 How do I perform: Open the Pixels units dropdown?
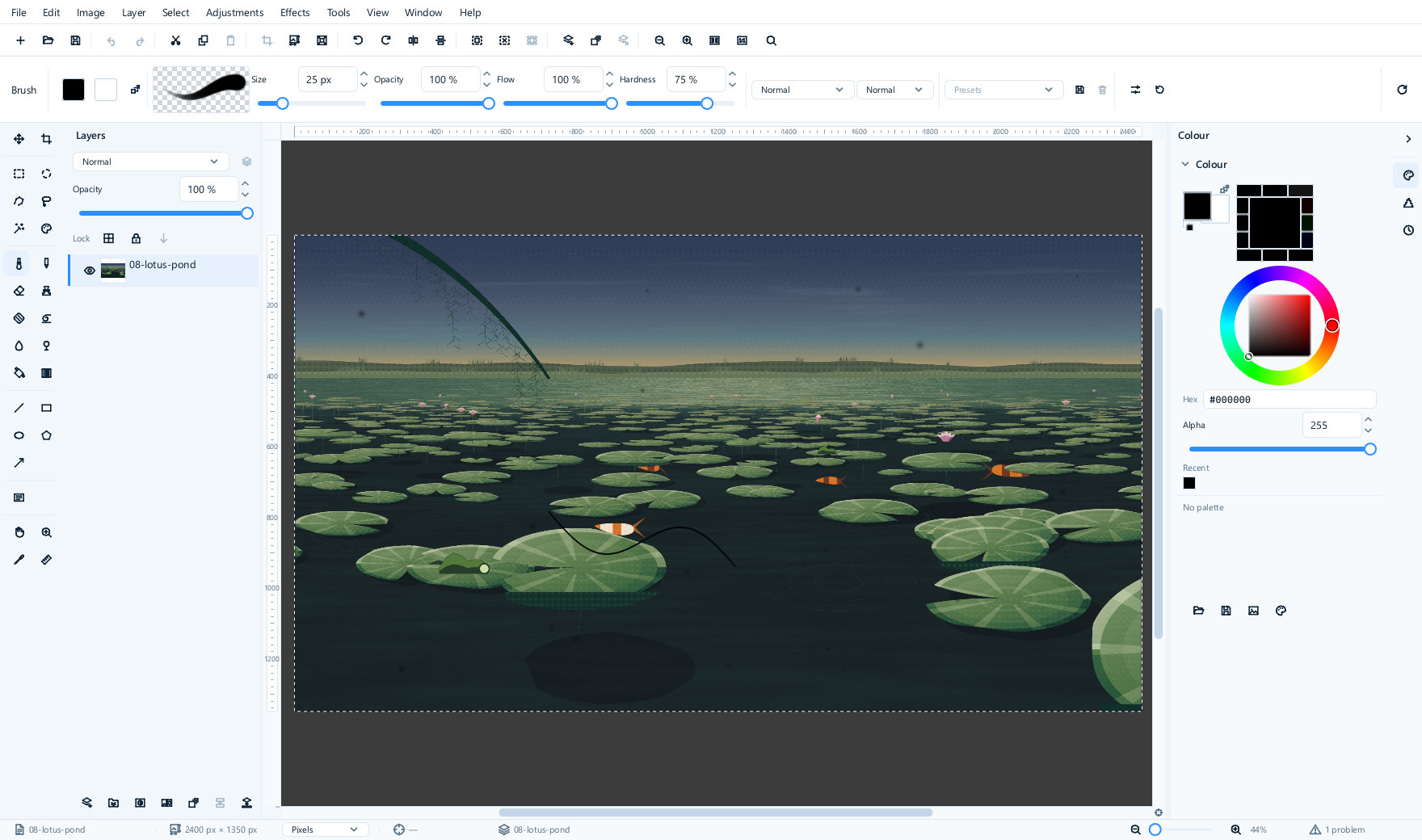pyautogui.click(x=325, y=829)
